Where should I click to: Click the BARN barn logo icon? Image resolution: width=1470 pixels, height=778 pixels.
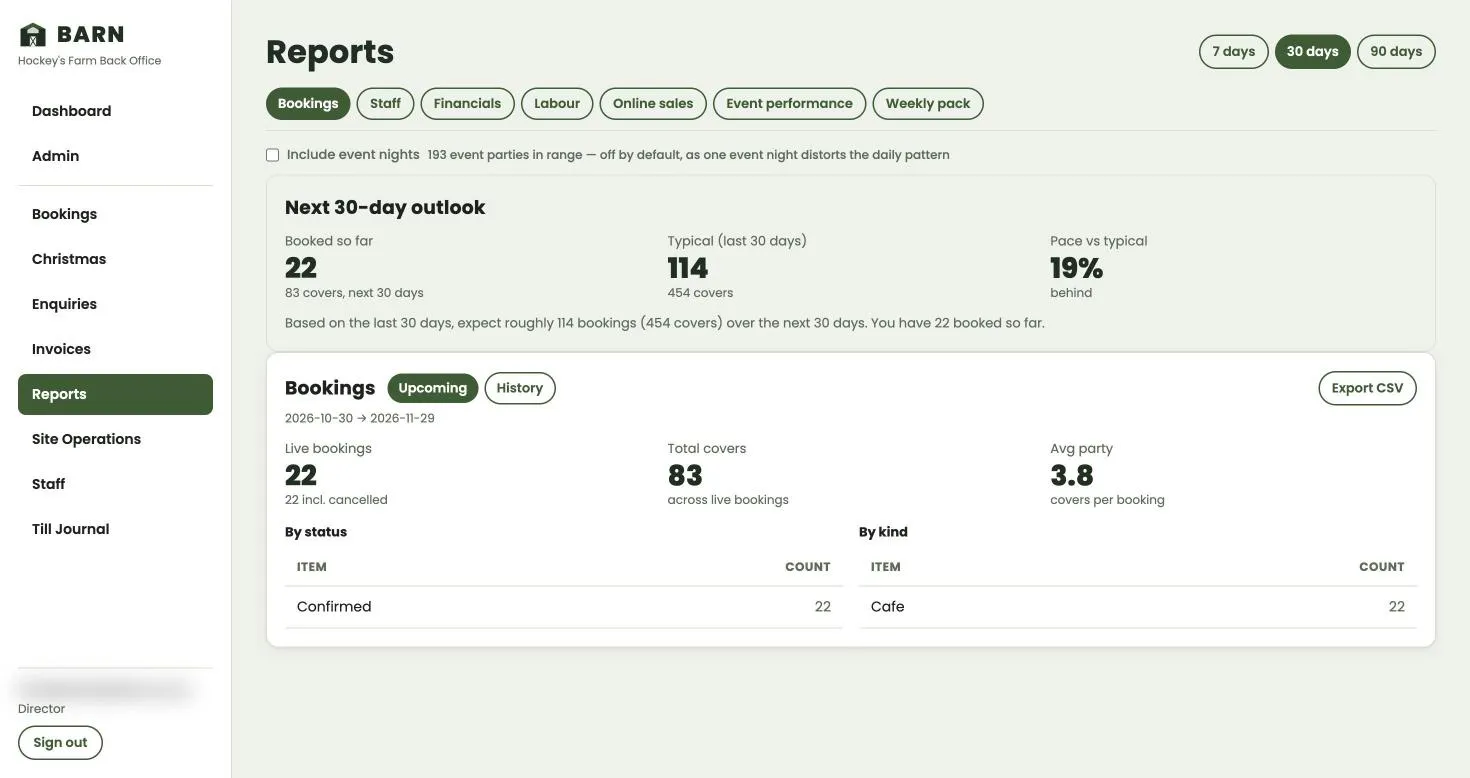(33, 35)
